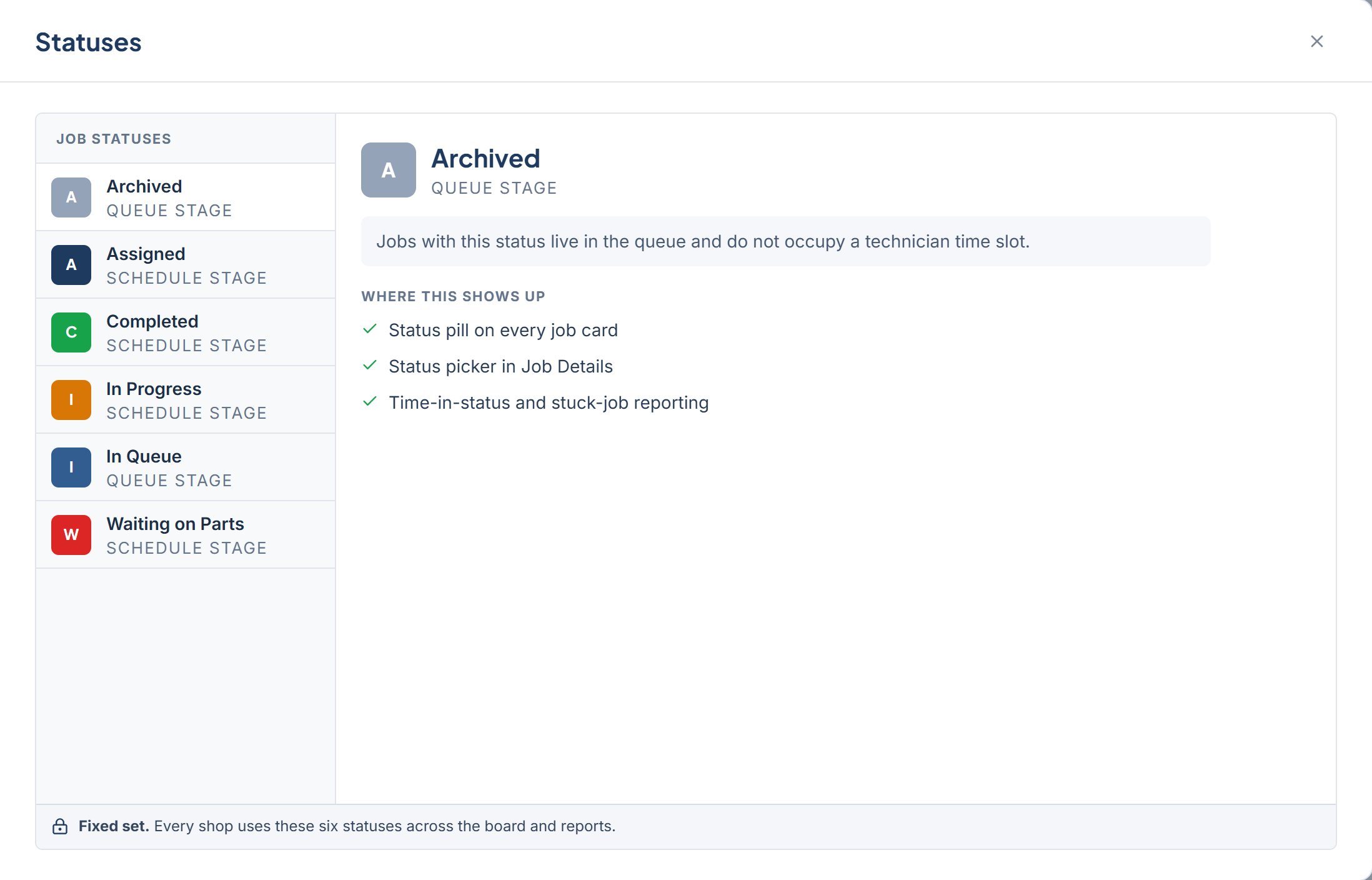Click SCHEDULE STAGE under Completed
This screenshot has width=1372, height=880.
point(187,346)
